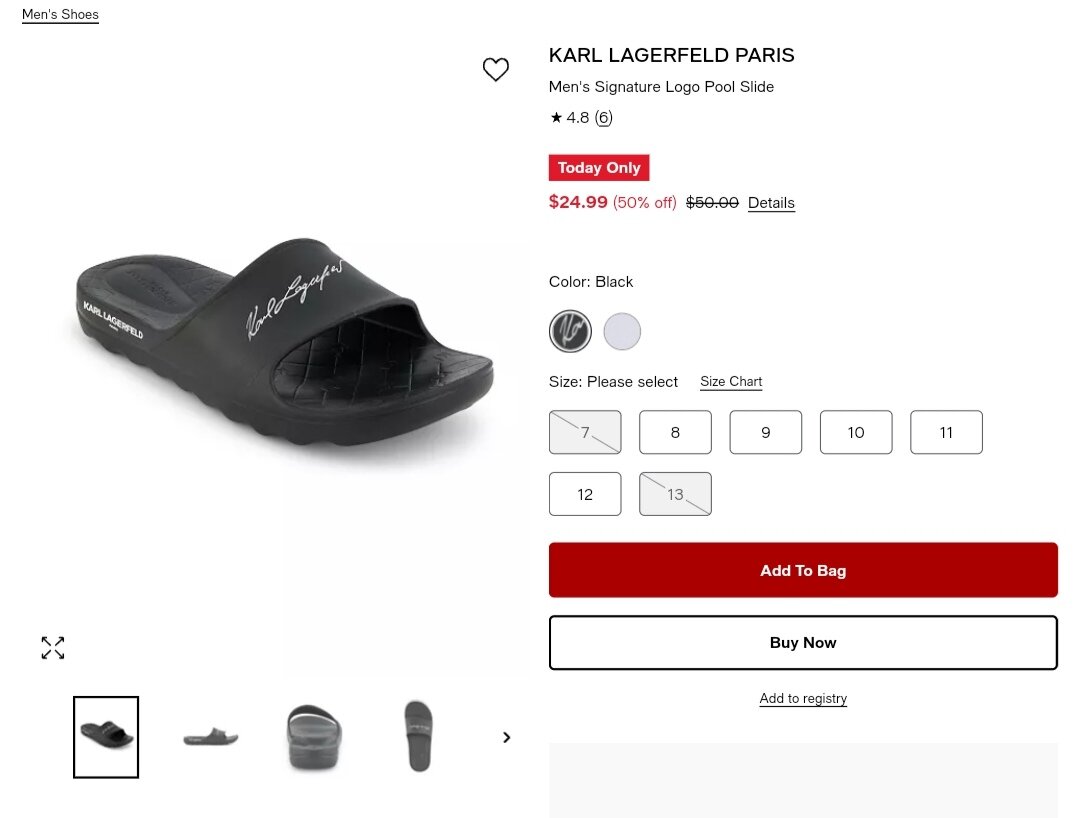This screenshot has height=818, width=1080.
Task: Select size 9
Action: click(765, 432)
